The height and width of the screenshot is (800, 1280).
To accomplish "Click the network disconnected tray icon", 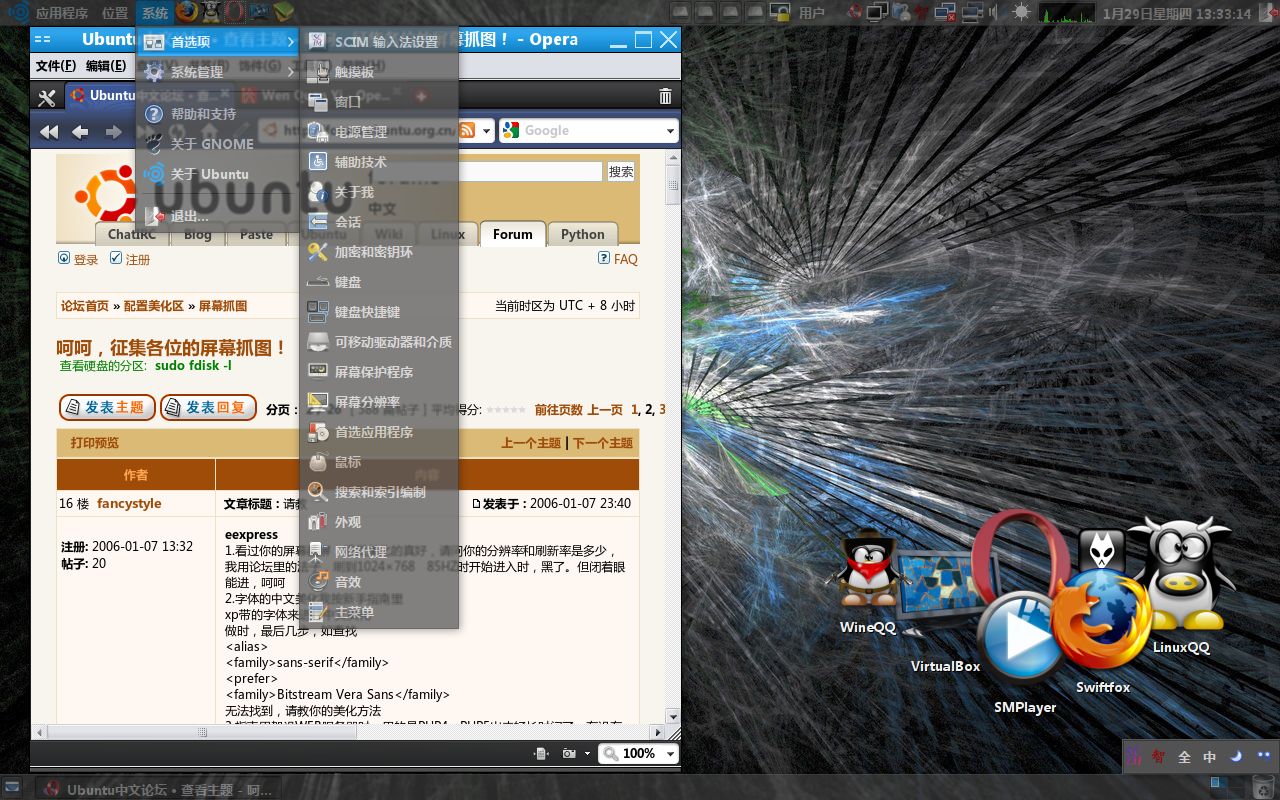I will tap(946, 13).
